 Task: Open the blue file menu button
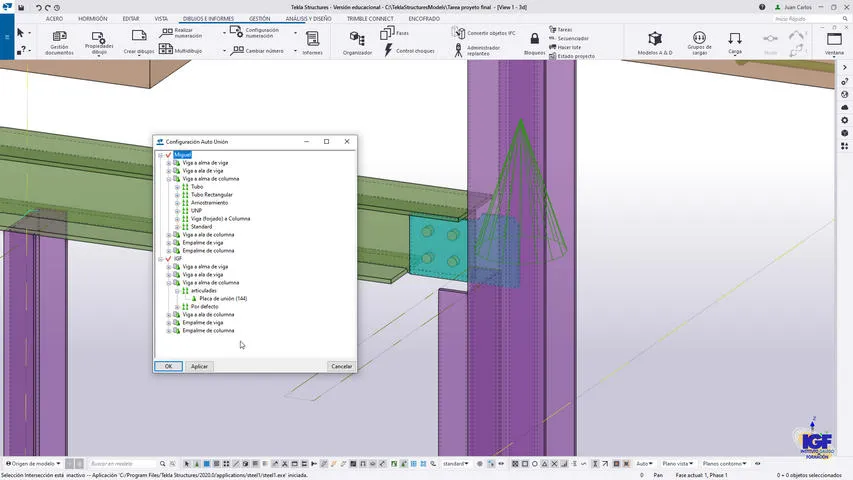coord(7,37)
